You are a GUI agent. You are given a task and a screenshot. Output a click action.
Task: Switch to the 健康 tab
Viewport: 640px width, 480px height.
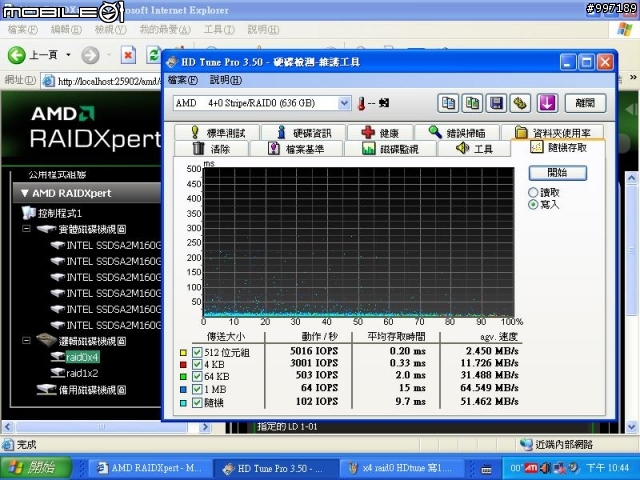[x=380, y=133]
